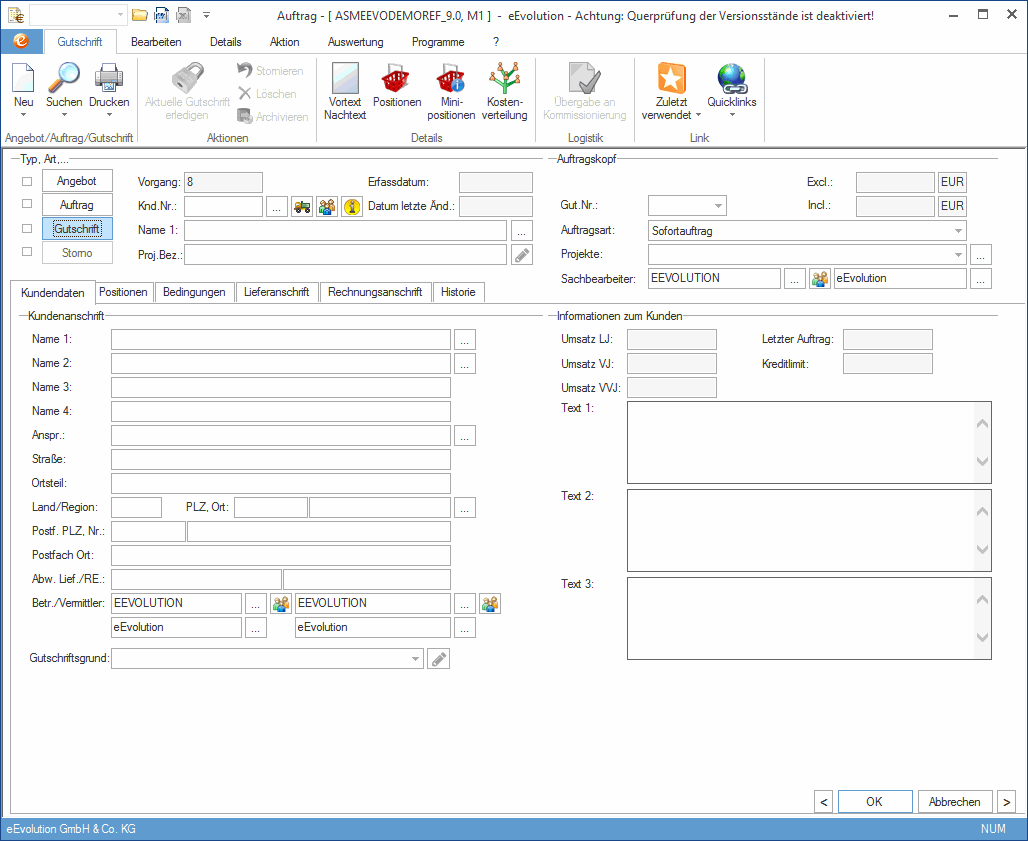Click people icon after second Betr./Vermittler field
The height and width of the screenshot is (841, 1028).
(x=490, y=603)
